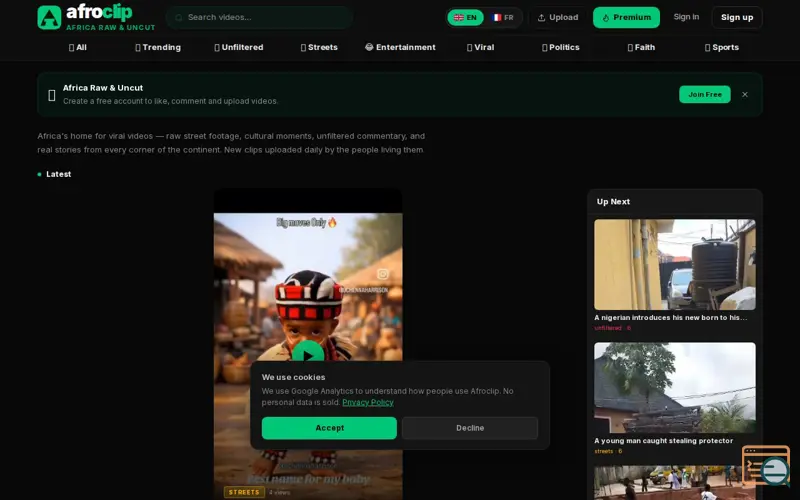Viewport: 800px width, 500px height.
Task: Click the streets tag under second Up Next video
Action: [604, 452]
